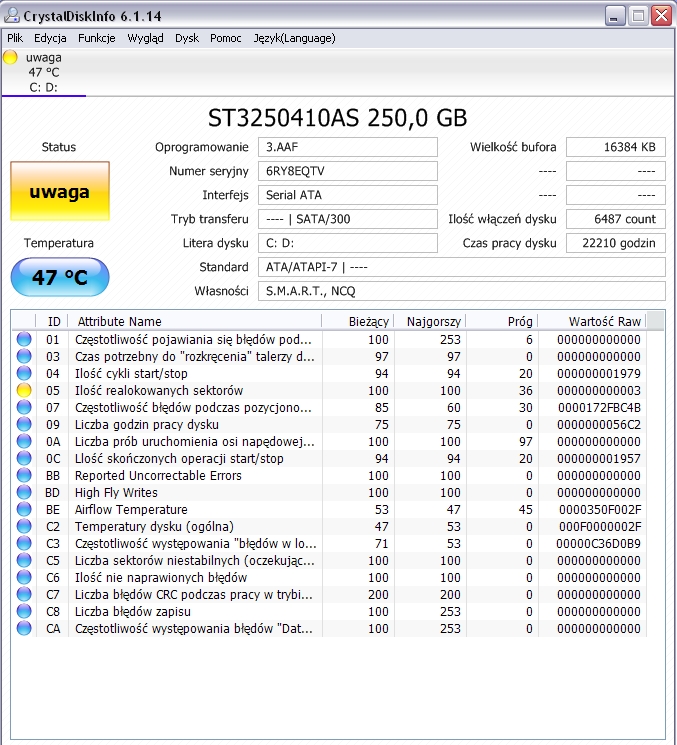Open the Pomoc menu
677x745 pixels.
(226, 38)
